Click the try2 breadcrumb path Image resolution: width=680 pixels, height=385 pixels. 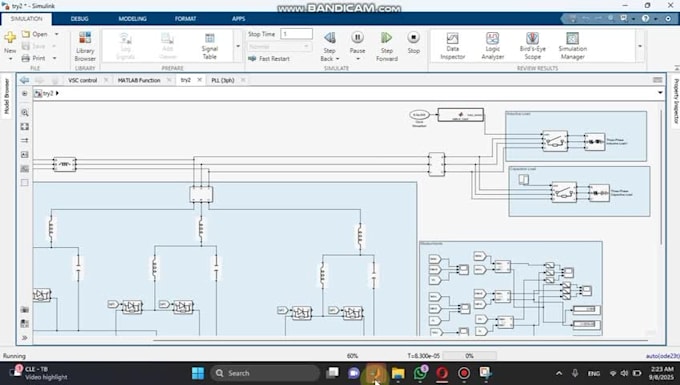point(48,93)
